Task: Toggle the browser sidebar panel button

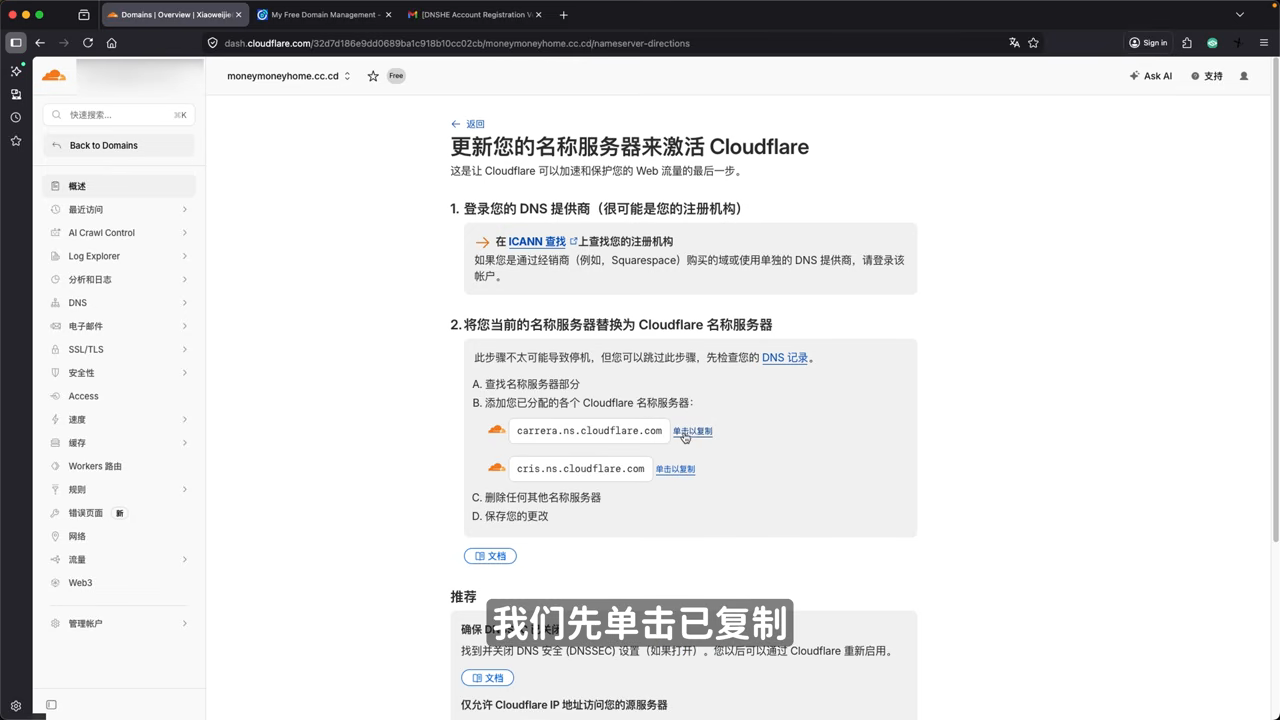Action: (15, 43)
